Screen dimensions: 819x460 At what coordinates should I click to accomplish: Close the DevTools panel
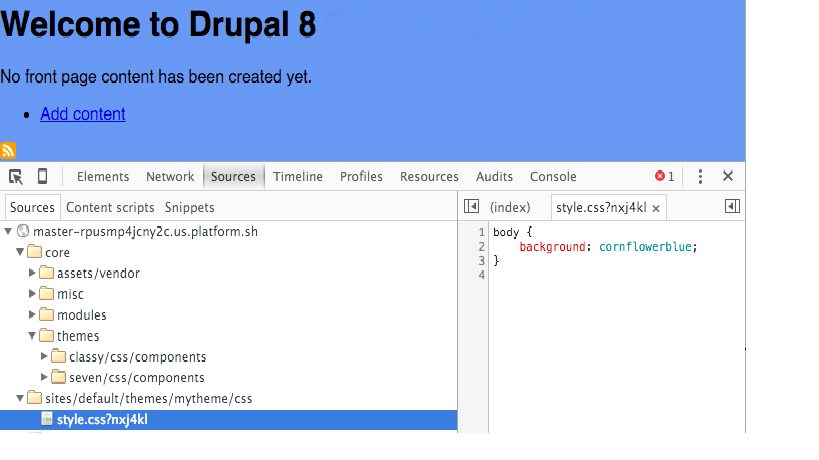(x=728, y=176)
